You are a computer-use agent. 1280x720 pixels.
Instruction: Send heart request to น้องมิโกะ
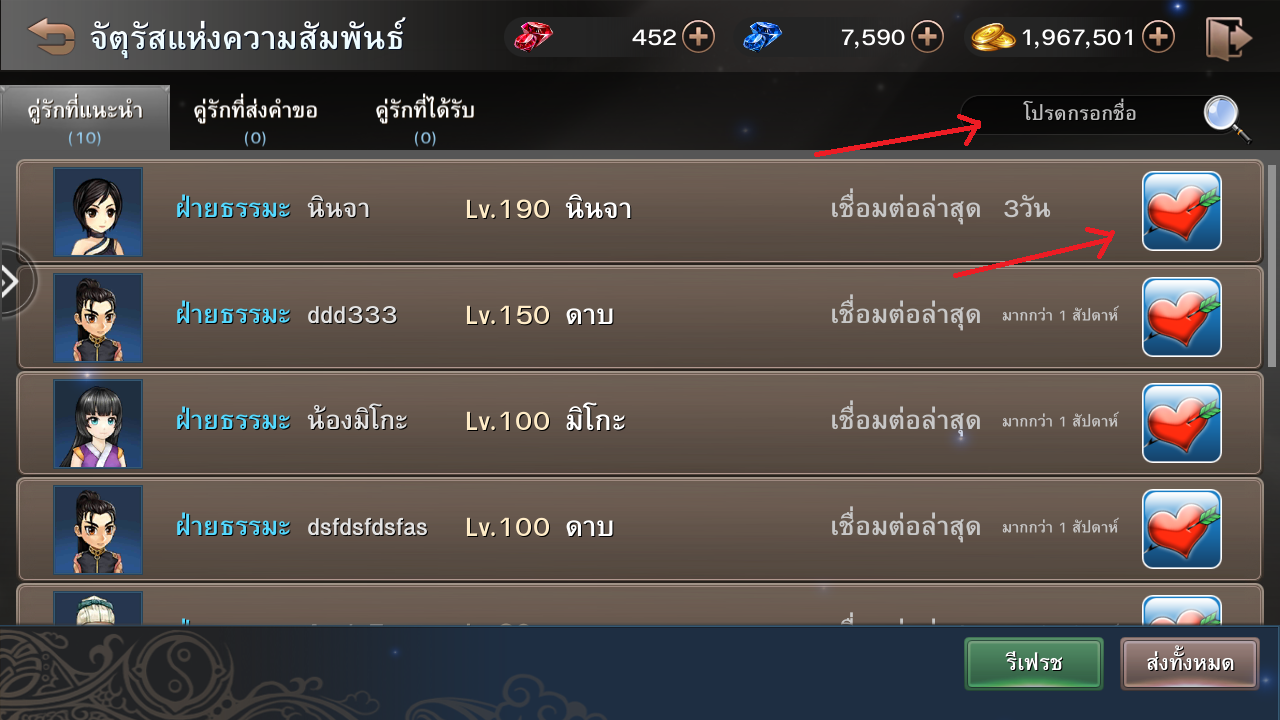[1181, 423]
